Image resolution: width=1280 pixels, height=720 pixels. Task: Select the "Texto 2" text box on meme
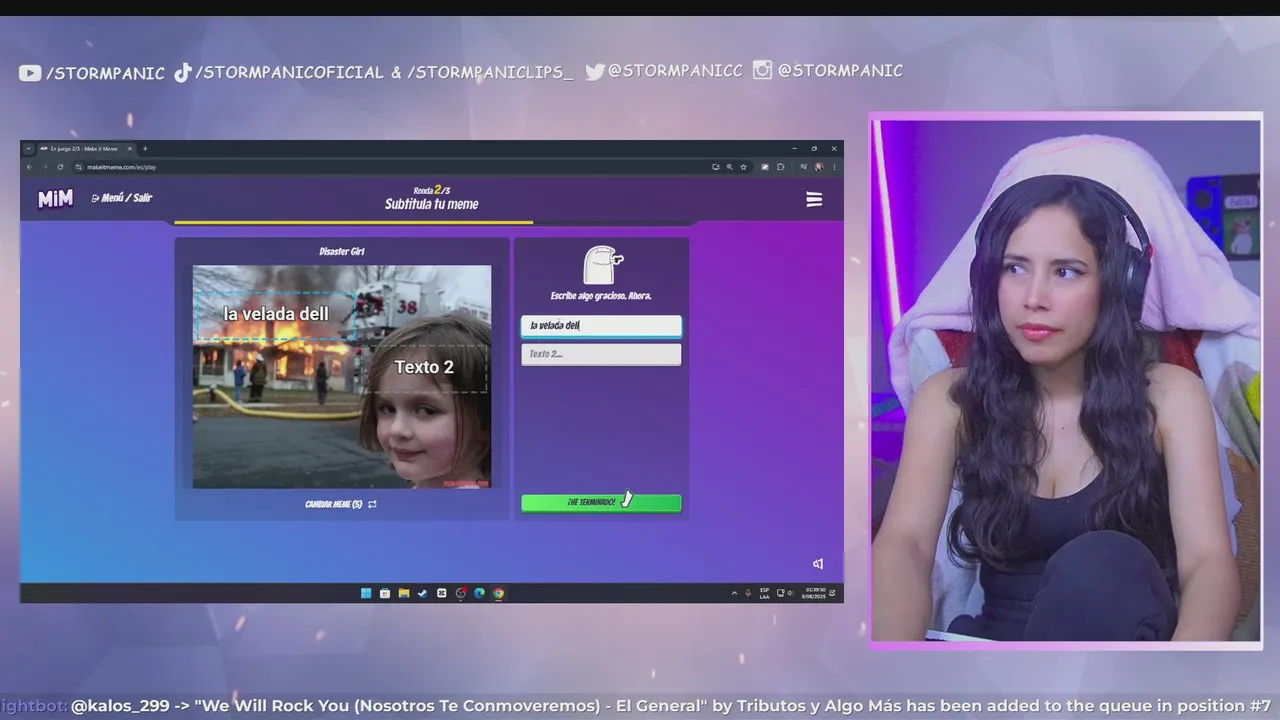tap(424, 367)
